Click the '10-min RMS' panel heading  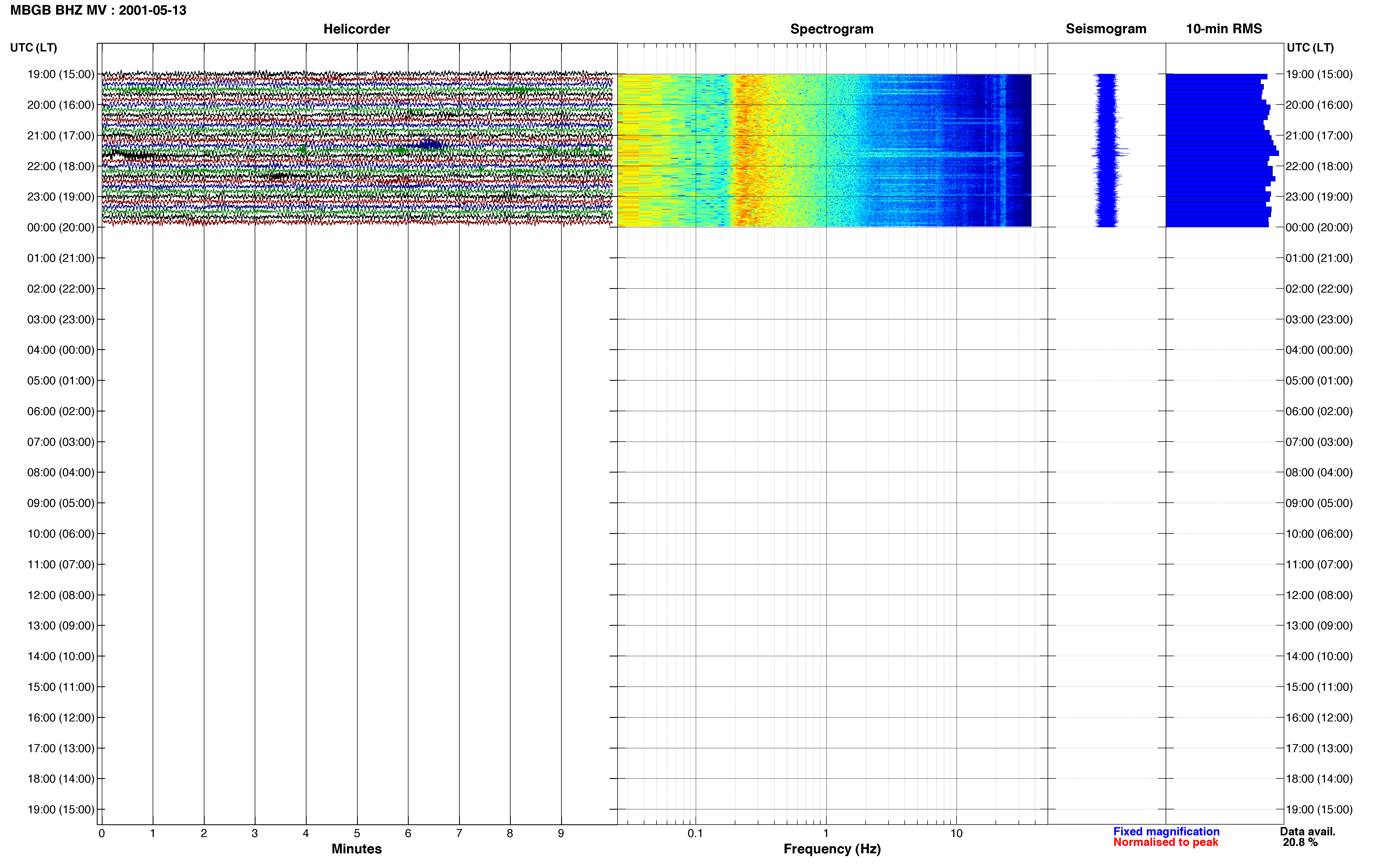pos(1224,29)
